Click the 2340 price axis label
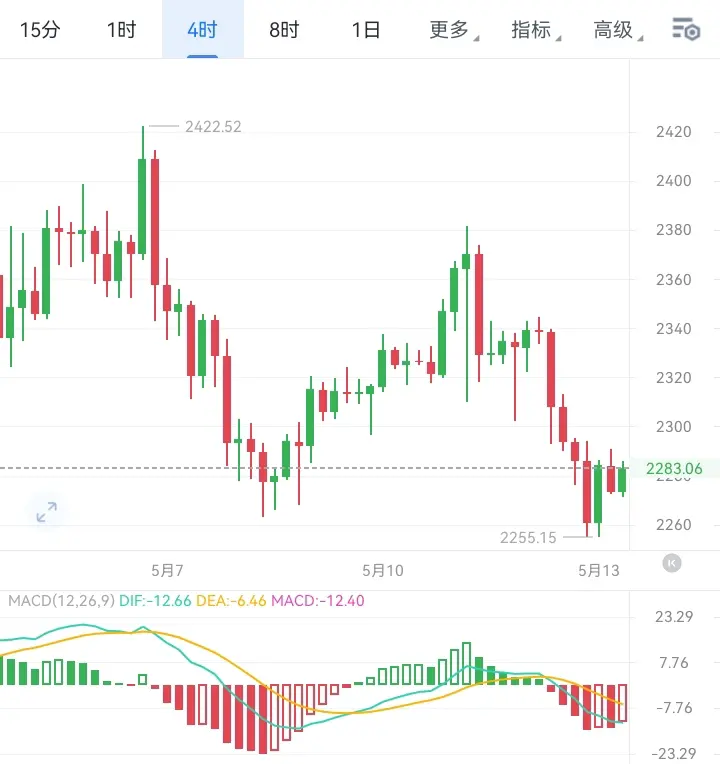 tap(674, 329)
